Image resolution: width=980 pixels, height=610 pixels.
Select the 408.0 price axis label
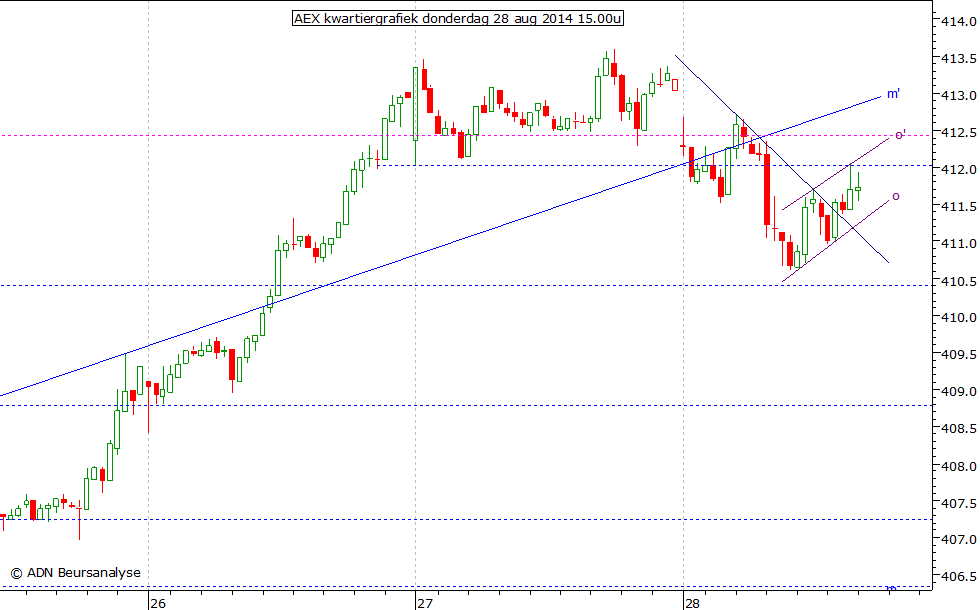[x=959, y=466]
